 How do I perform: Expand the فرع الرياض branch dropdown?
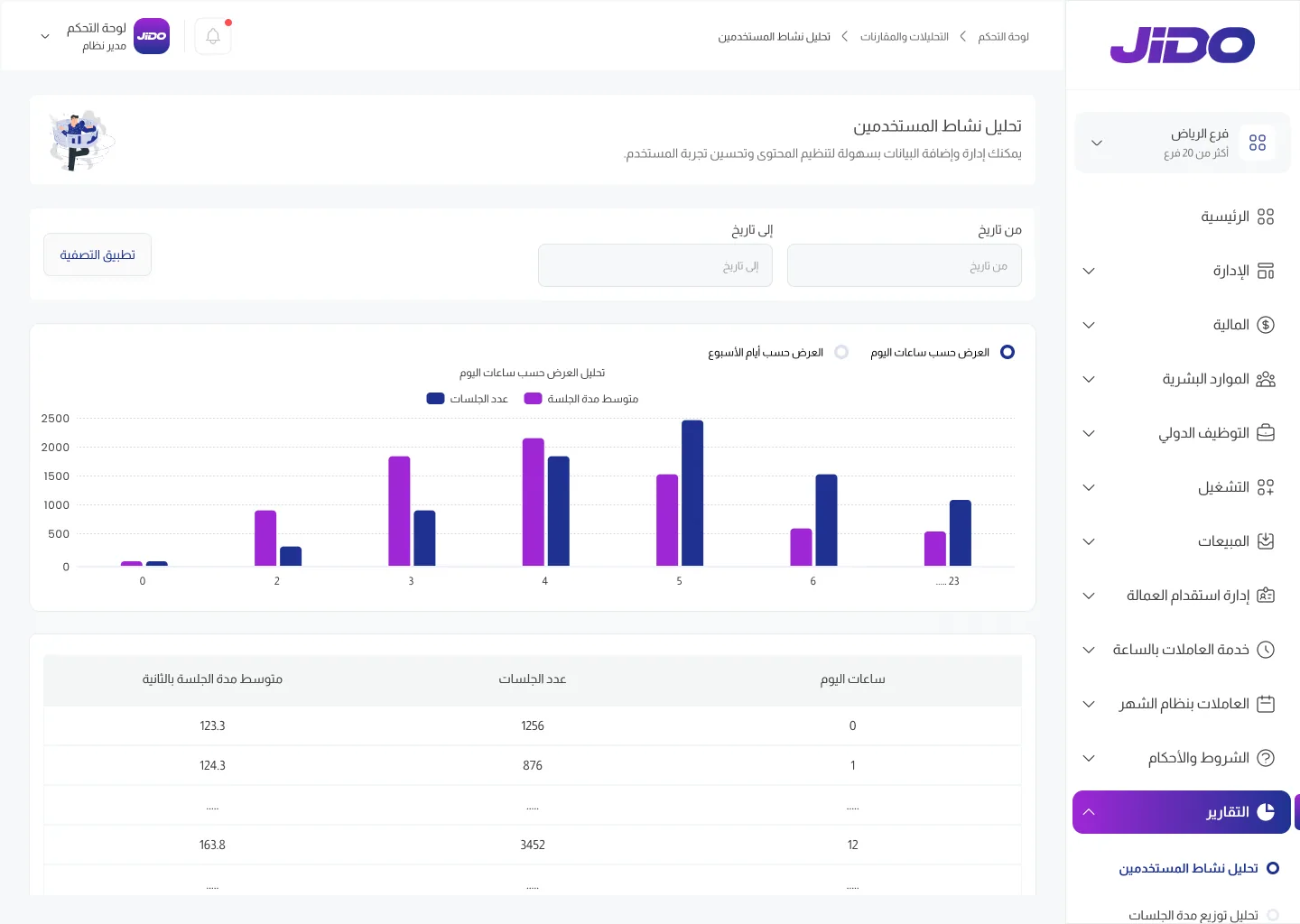(1097, 143)
